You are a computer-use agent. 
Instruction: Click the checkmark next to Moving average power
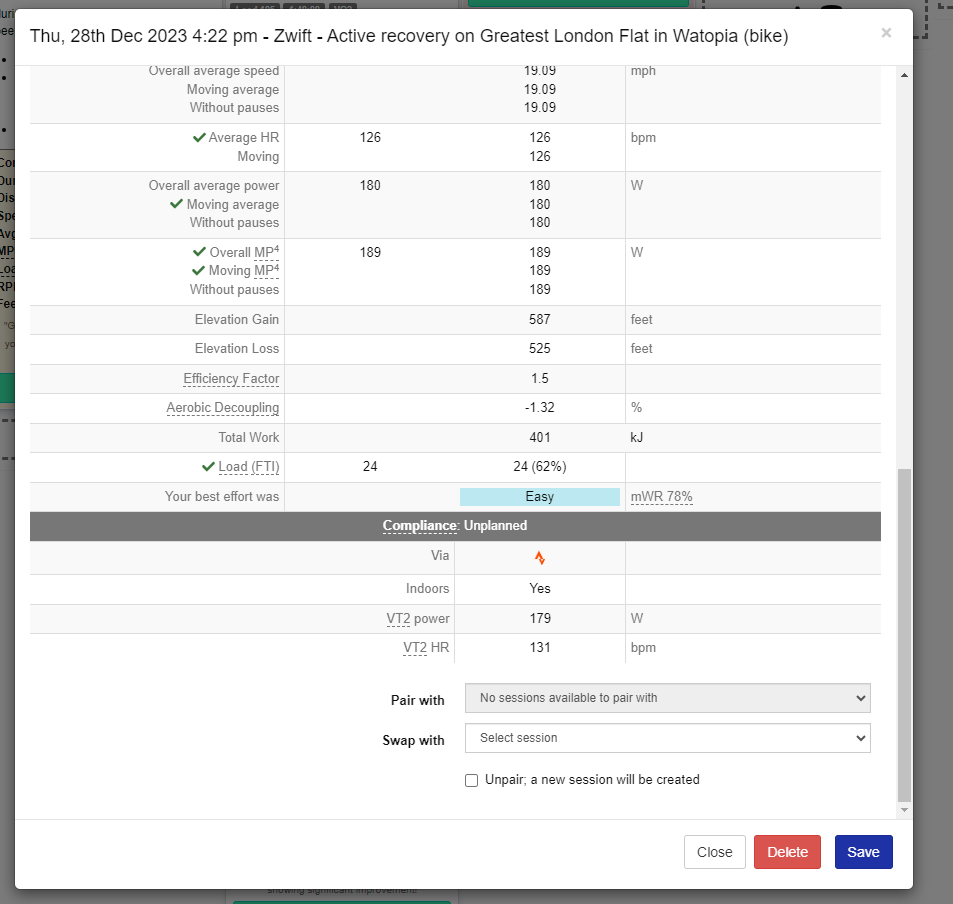point(177,204)
